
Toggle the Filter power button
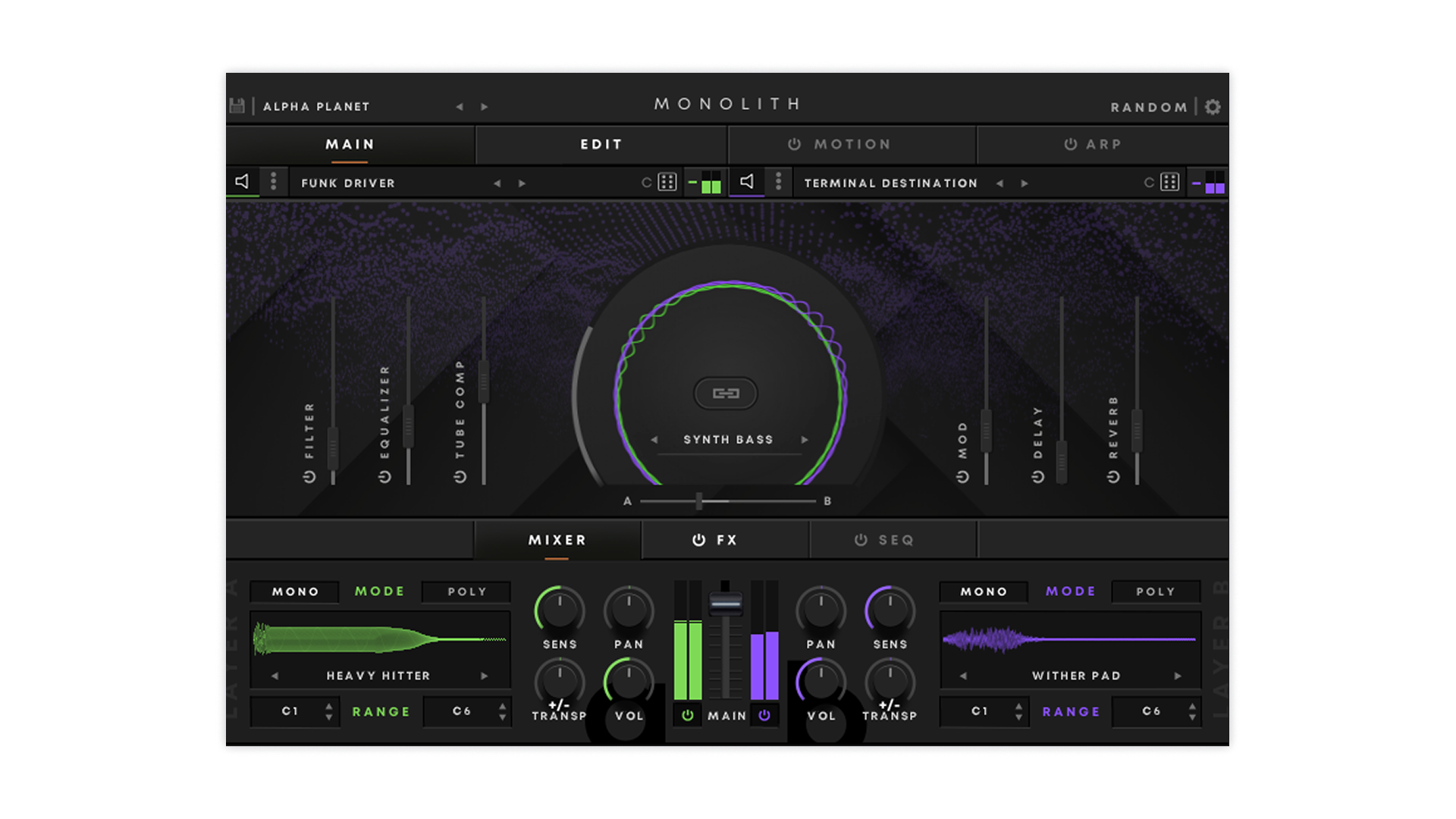(x=309, y=477)
